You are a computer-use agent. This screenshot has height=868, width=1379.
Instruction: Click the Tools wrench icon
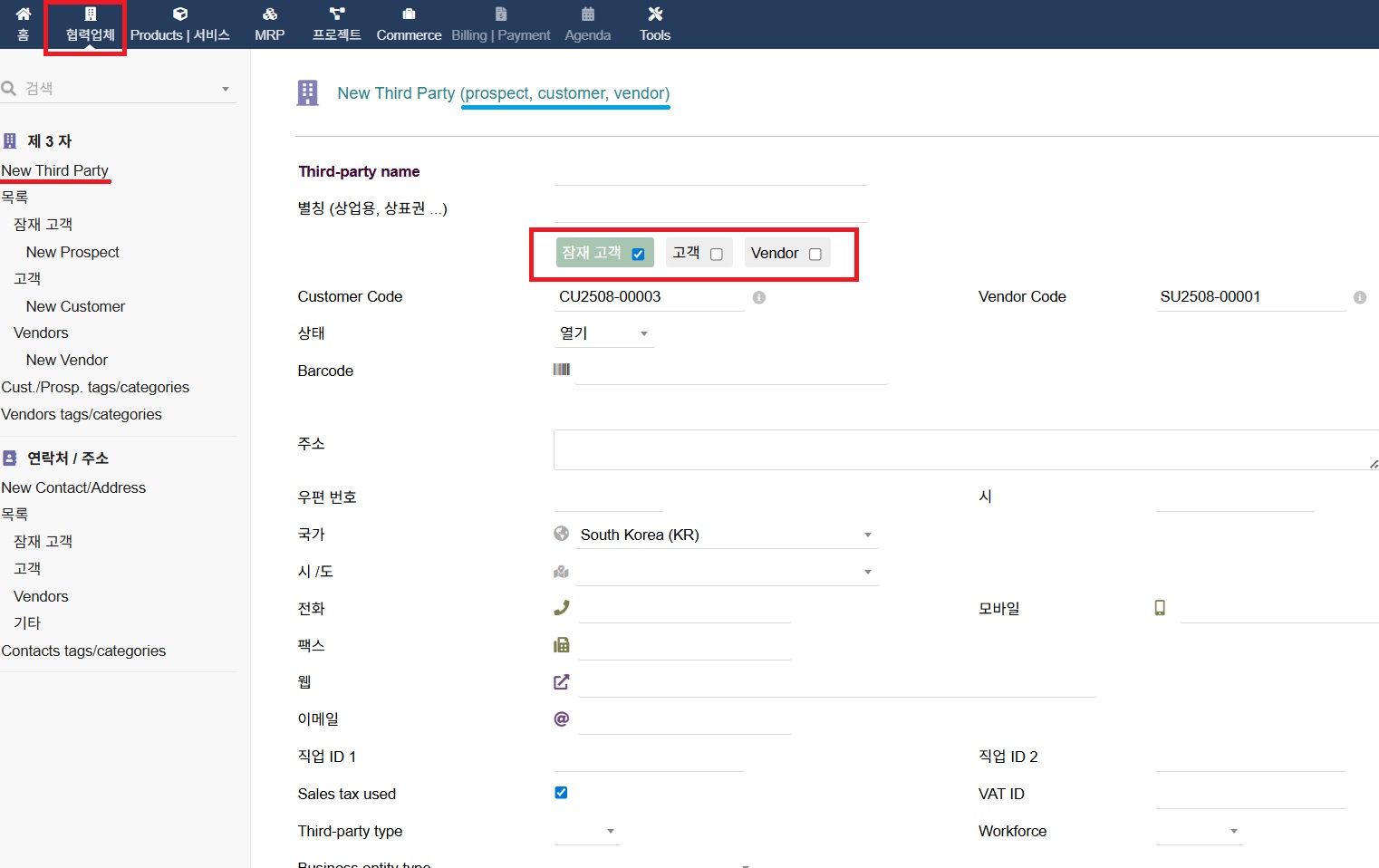point(655,14)
